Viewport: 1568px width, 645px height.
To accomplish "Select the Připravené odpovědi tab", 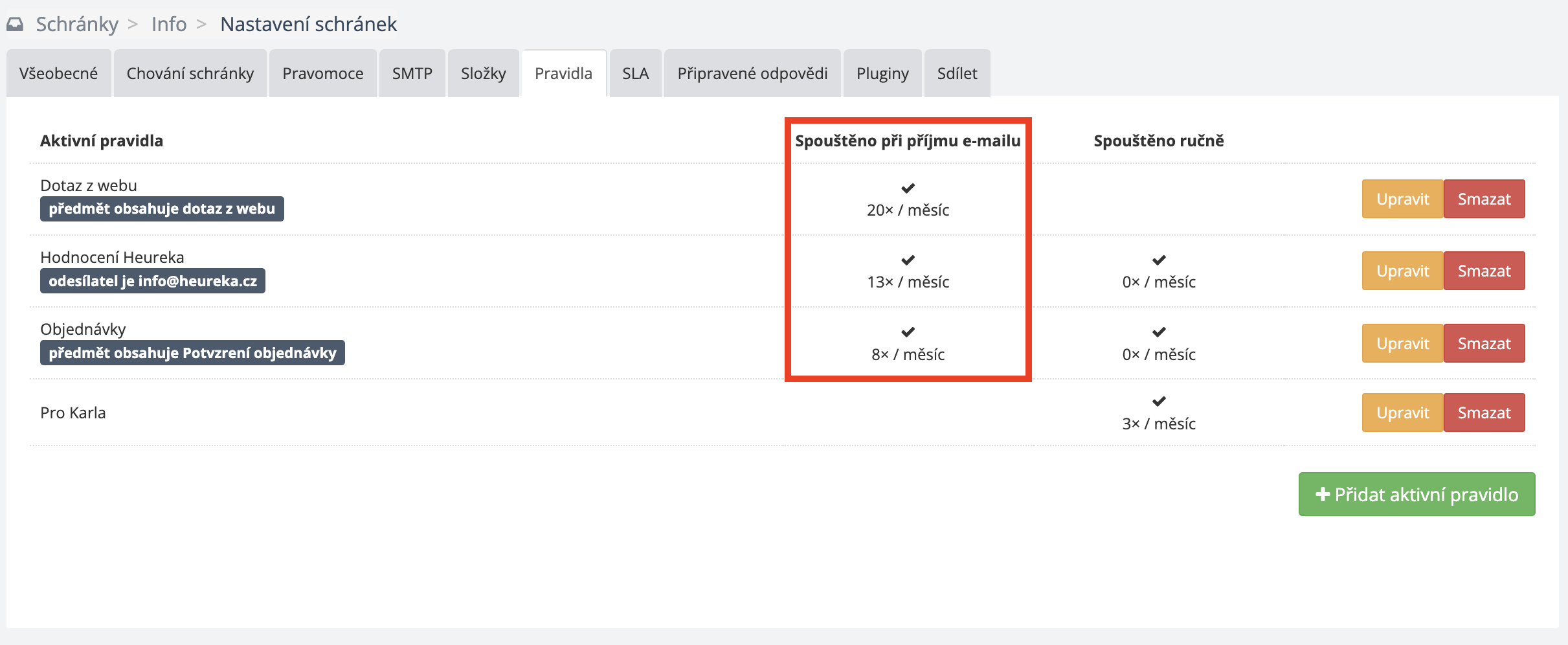I will pyautogui.click(x=752, y=74).
